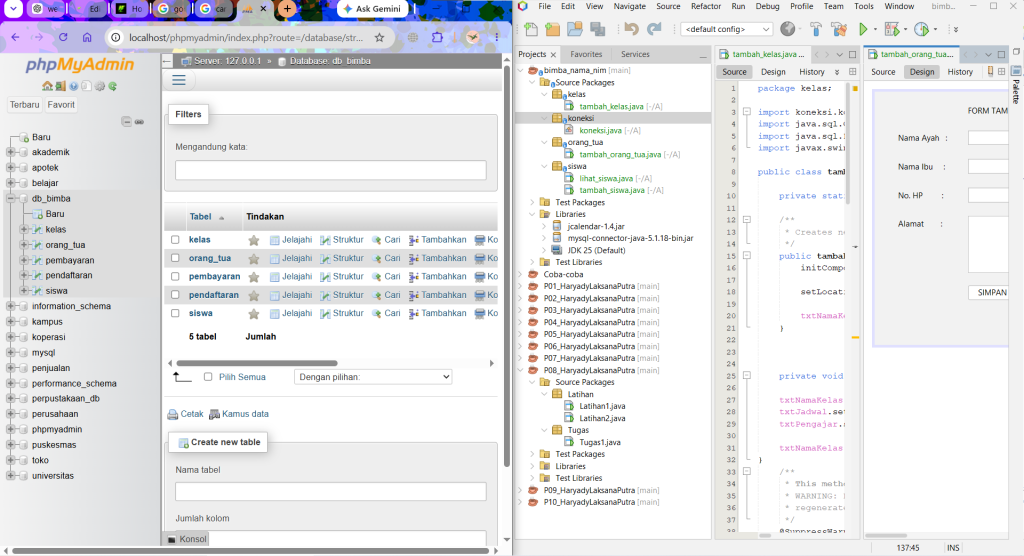Image resolution: width=1024 pixels, height=556 pixels.
Task: Check the siswa table checkbox
Action: point(175,313)
